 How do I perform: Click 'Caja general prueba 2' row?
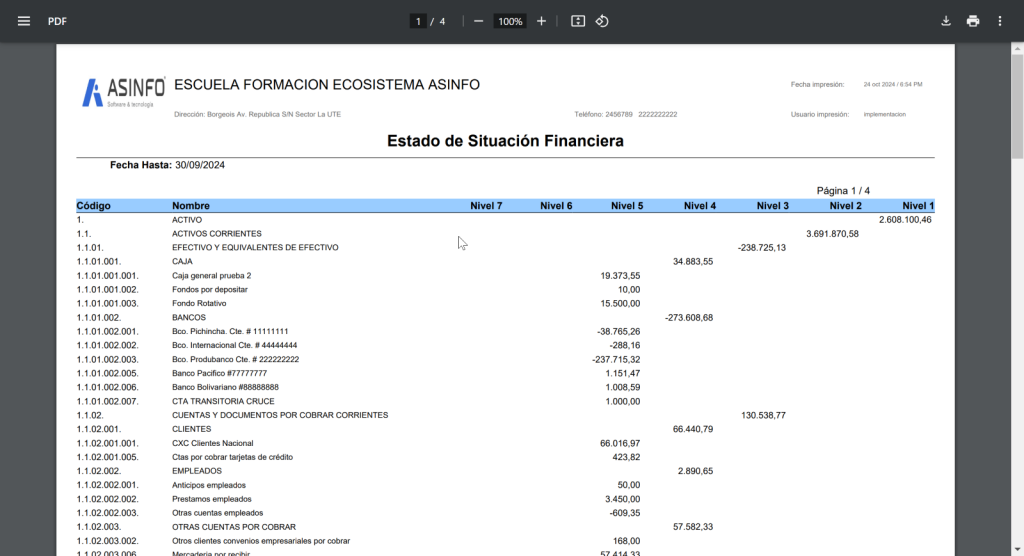pyautogui.click(x=212, y=276)
